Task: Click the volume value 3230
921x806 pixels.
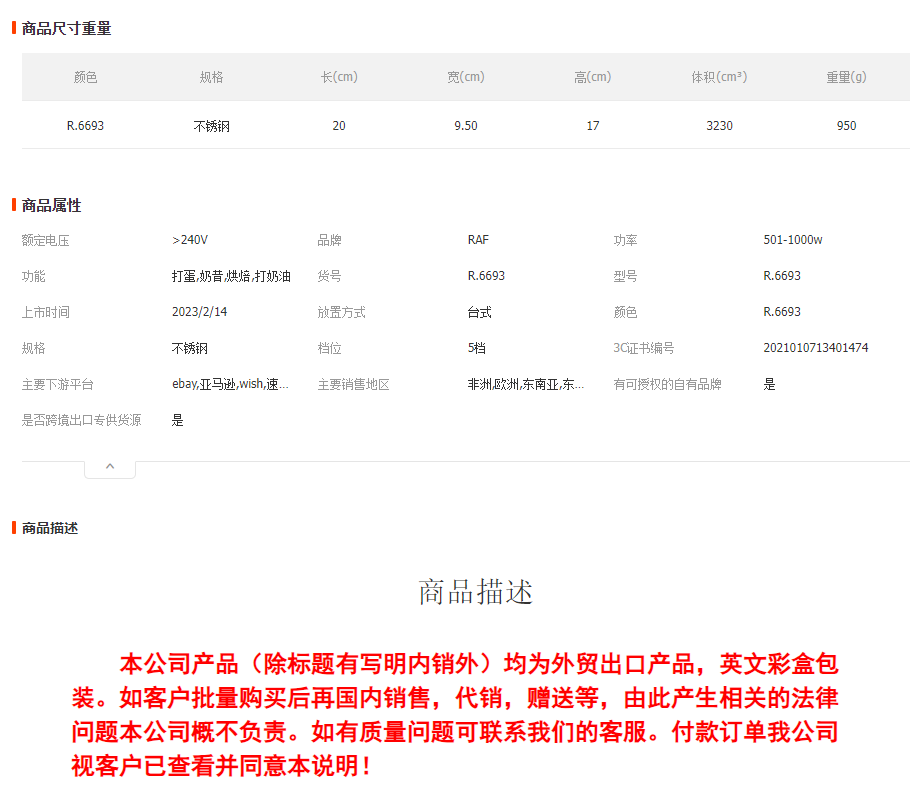Action: [x=720, y=126]
